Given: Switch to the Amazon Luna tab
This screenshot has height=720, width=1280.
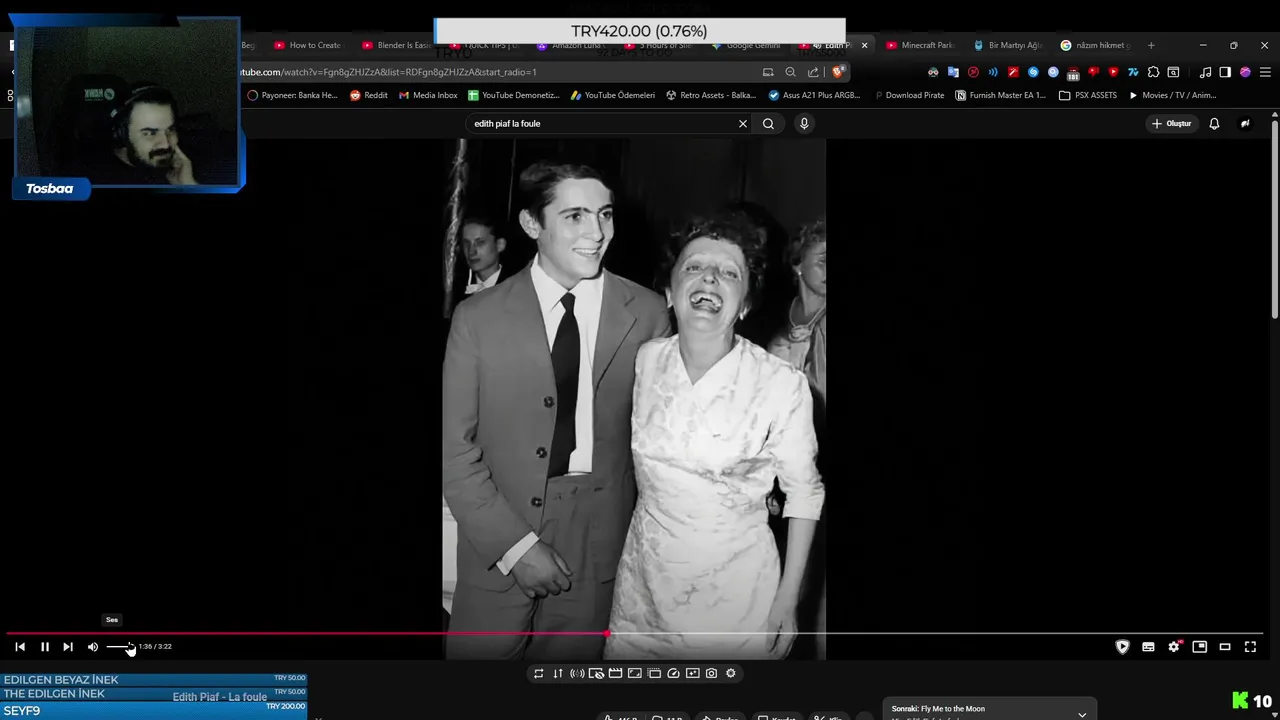Looking at the screenshot, I should tap(572, 45).
